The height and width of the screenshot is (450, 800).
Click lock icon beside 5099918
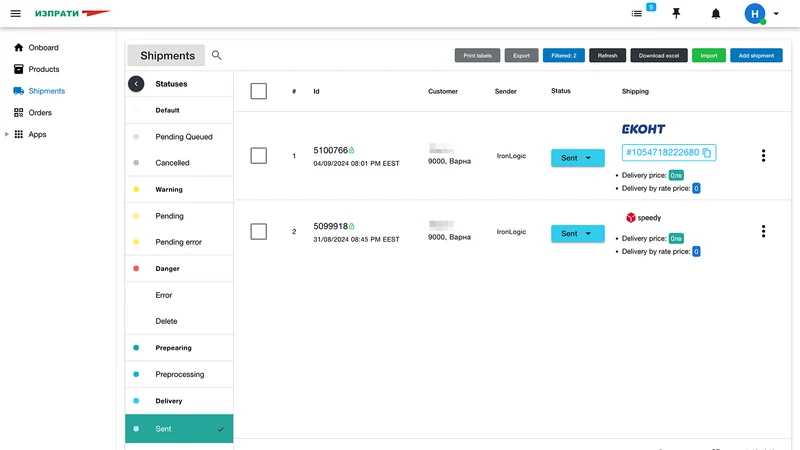point(352,226)
